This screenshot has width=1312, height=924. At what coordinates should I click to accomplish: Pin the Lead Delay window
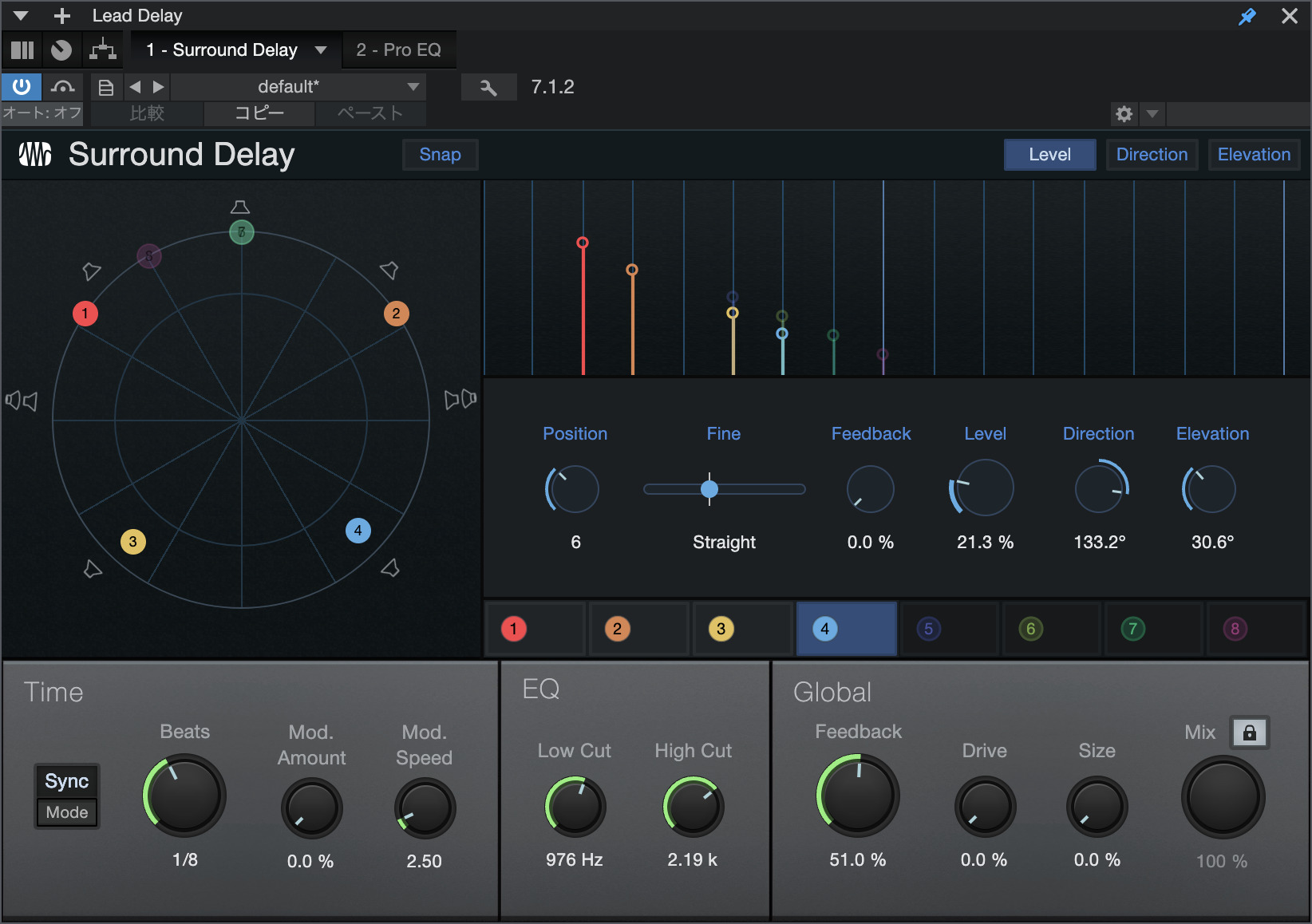[x=1247, y=16]
